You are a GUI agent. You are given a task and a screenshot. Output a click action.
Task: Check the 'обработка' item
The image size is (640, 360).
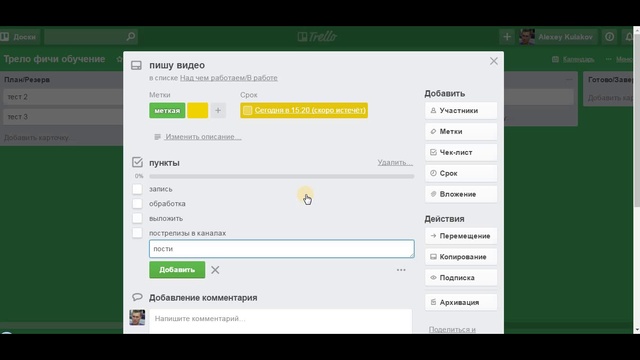tap(137, 204)
